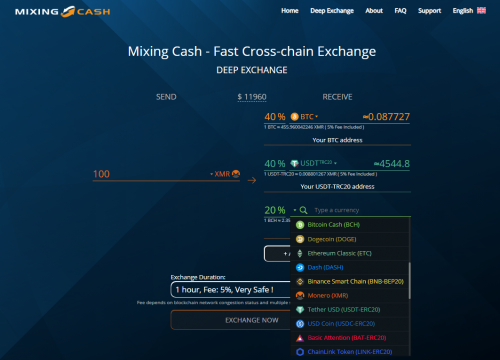Screen dimensions: 500x360
Task: Click the green search magnifier icon
Action: pos(303,210)
